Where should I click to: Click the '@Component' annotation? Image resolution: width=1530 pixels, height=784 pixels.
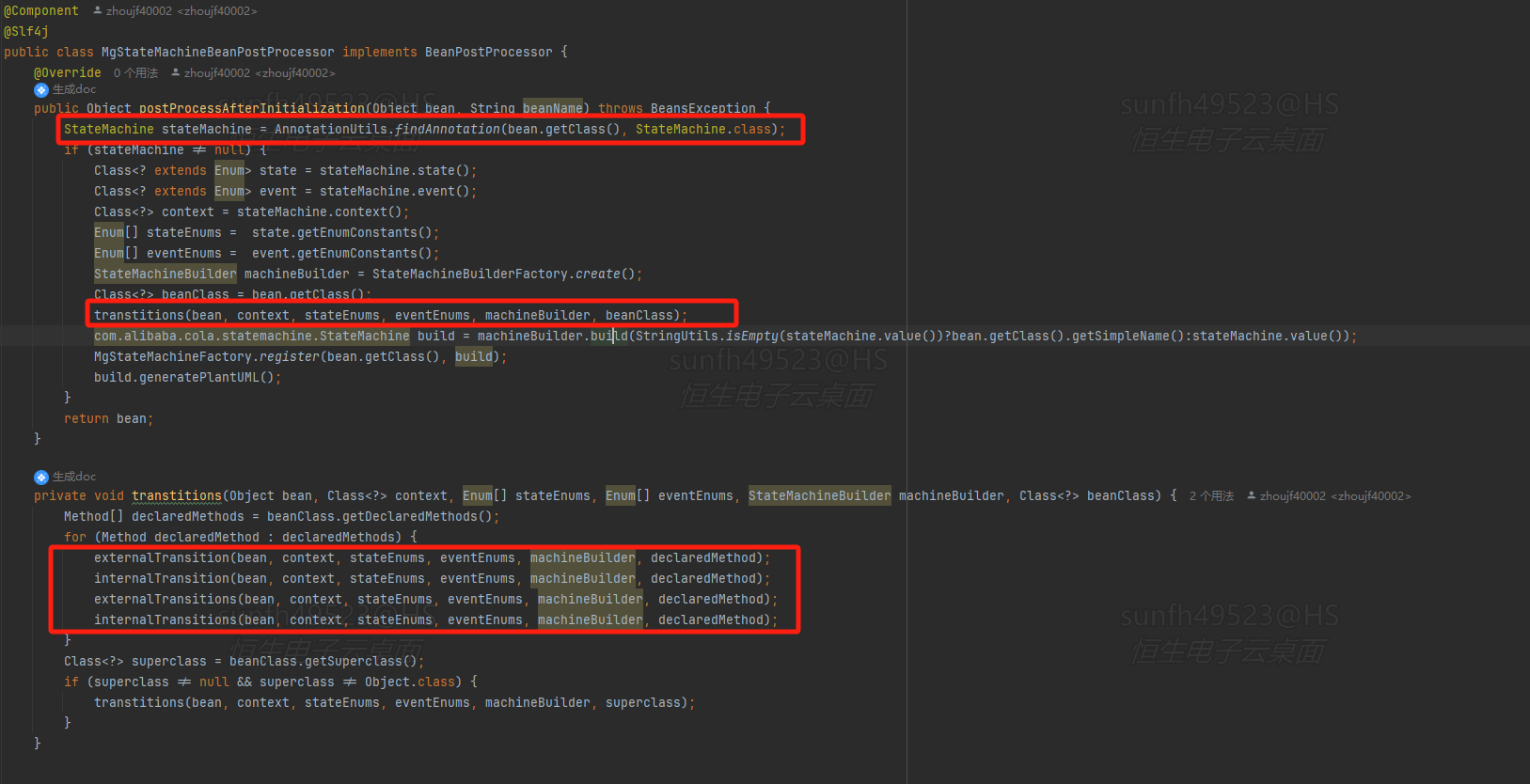tap(41, 11)
